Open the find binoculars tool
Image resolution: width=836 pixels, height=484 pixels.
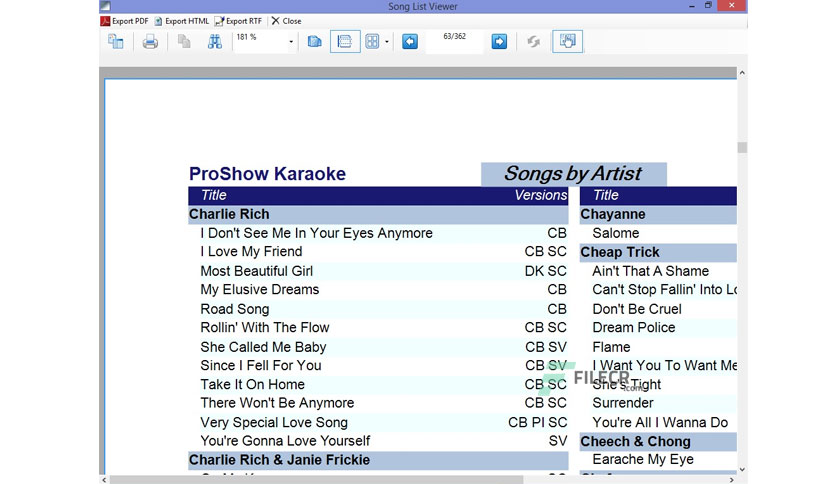click(x=214, y=42)
